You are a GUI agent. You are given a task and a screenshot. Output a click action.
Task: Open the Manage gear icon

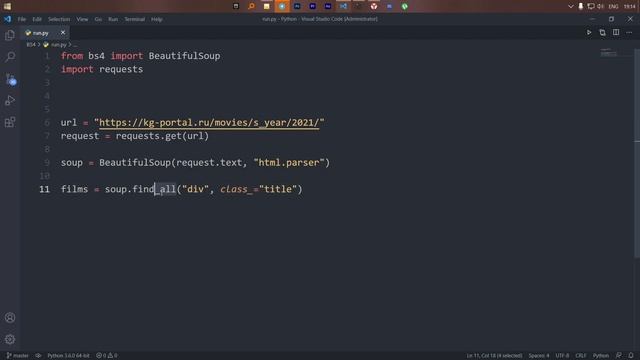pos(10,339)
